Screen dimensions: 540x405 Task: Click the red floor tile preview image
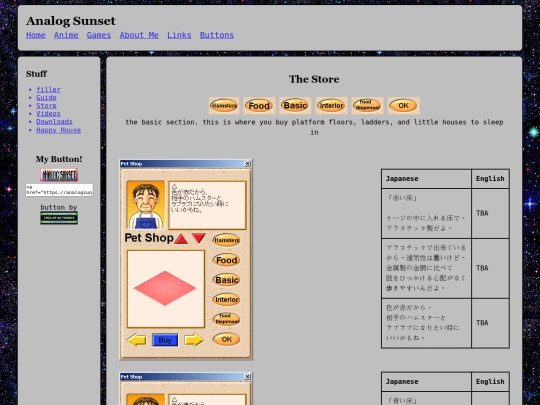point(166,289)
